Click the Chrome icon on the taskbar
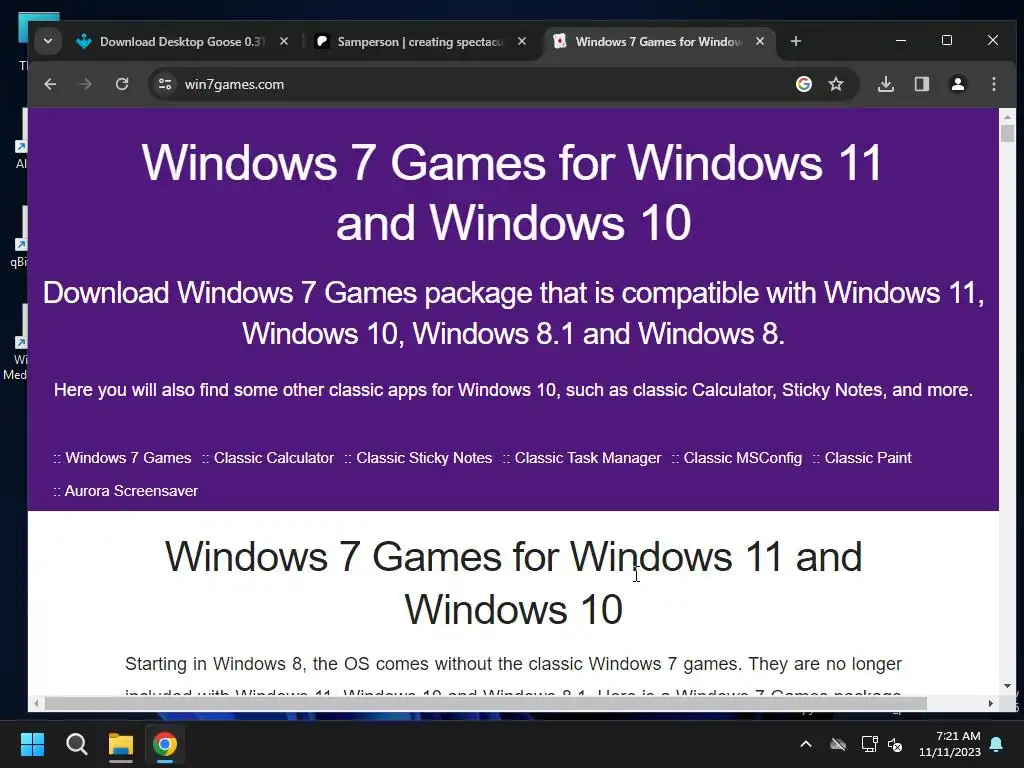The image size is (1024, 768). (165, 744)
